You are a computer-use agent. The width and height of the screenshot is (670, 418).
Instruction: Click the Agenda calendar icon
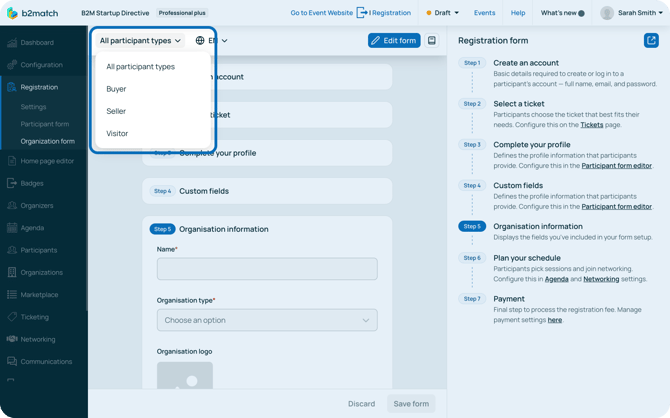pos(12,227)
